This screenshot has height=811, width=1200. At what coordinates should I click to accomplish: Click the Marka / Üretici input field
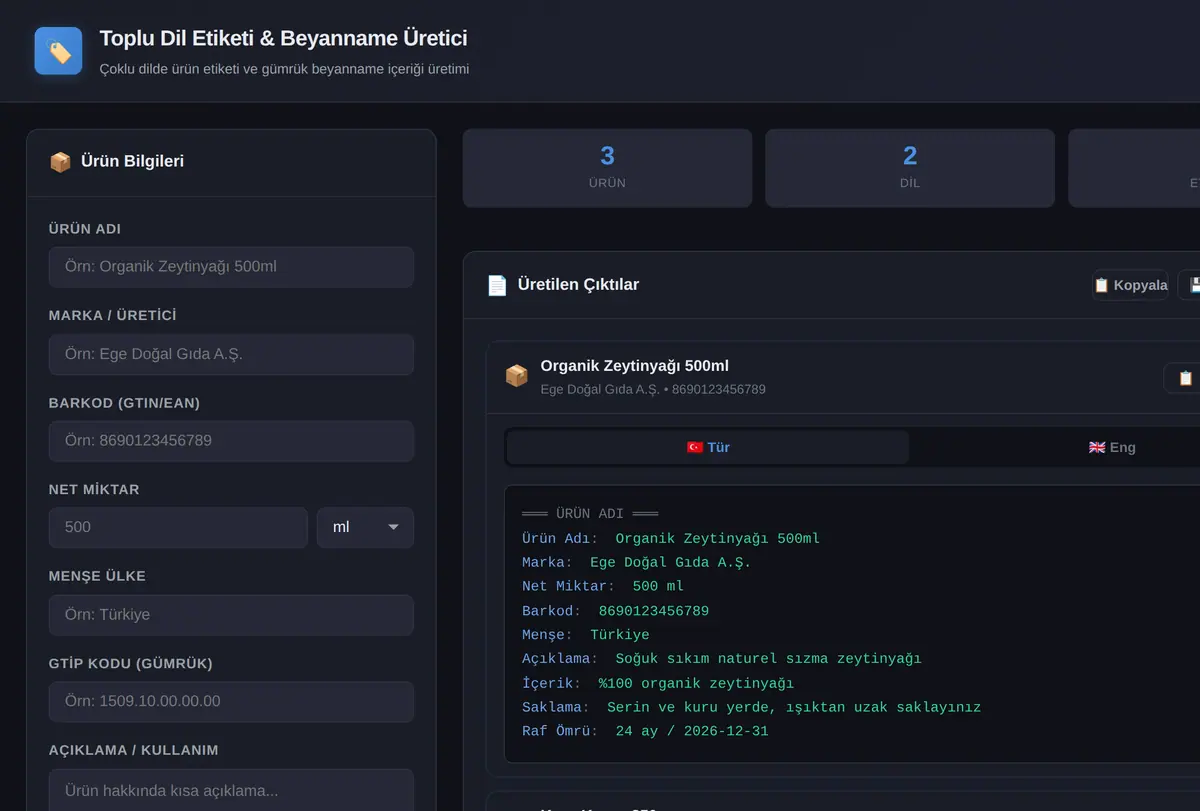tap(231, 354)
